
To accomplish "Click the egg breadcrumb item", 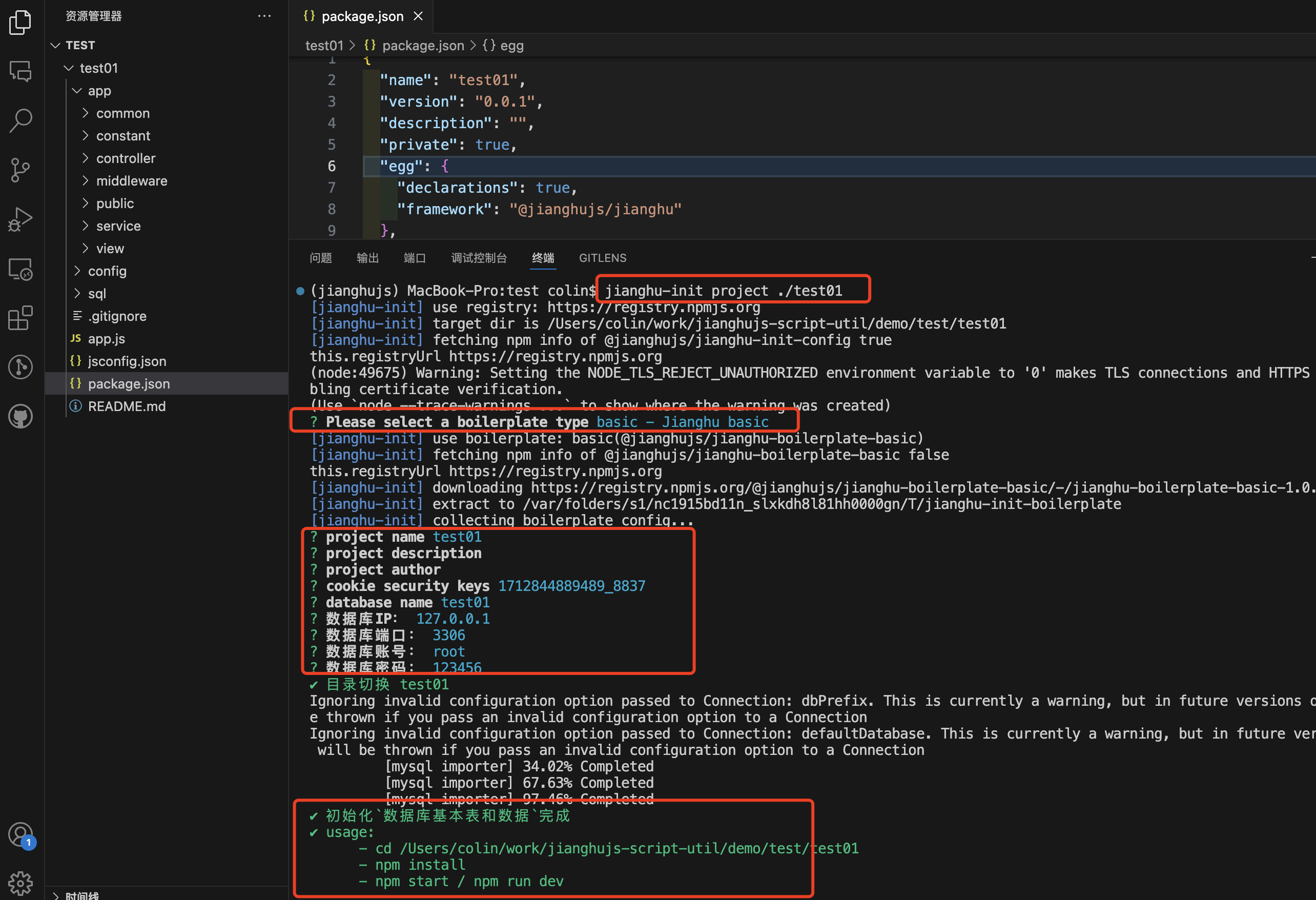I will (x=511, y=45).
